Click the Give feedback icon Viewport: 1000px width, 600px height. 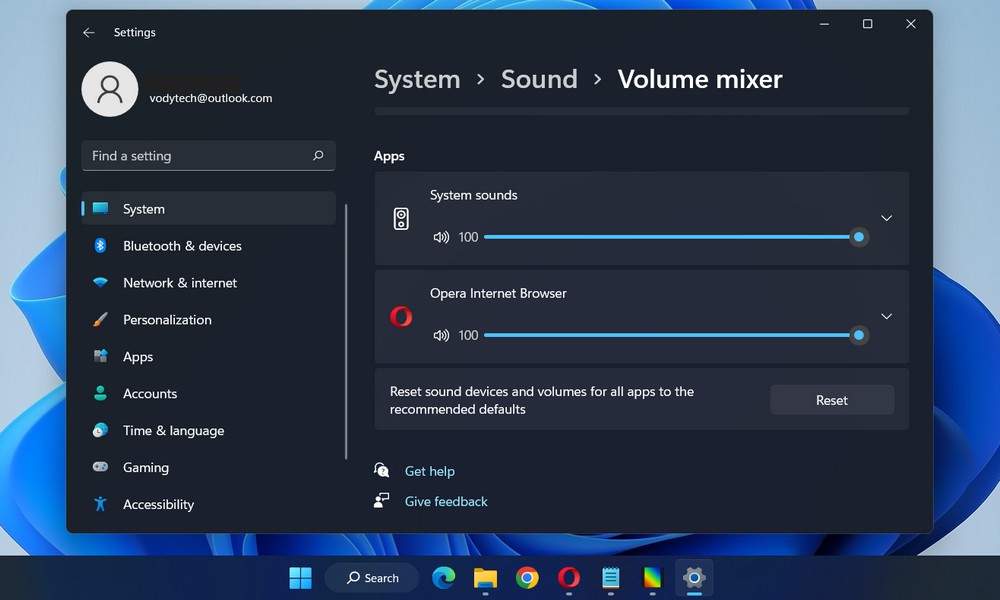pos(381,501)
